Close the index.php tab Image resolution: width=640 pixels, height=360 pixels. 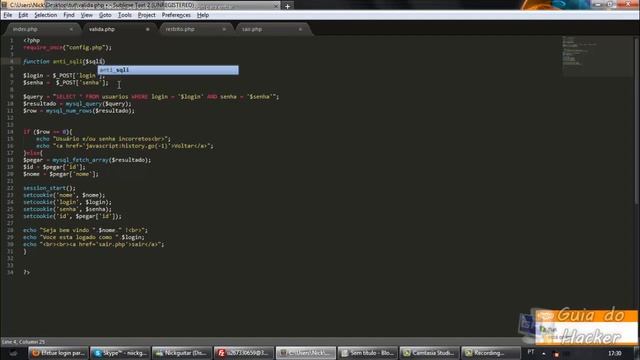point(71,29)
